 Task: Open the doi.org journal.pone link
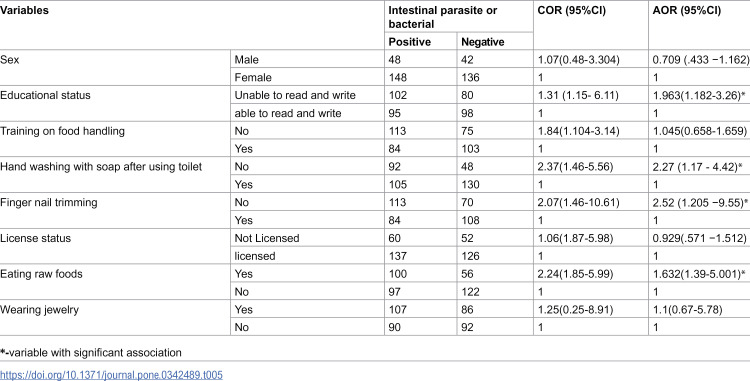click(x=111, y=375)
